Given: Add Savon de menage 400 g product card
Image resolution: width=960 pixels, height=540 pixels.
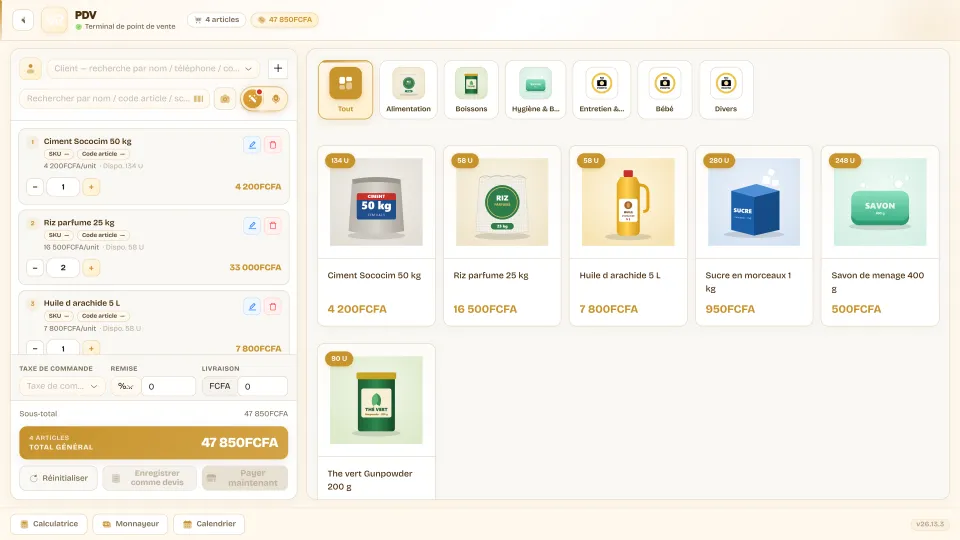Looking at the screenshot, I should pos(880,236).
